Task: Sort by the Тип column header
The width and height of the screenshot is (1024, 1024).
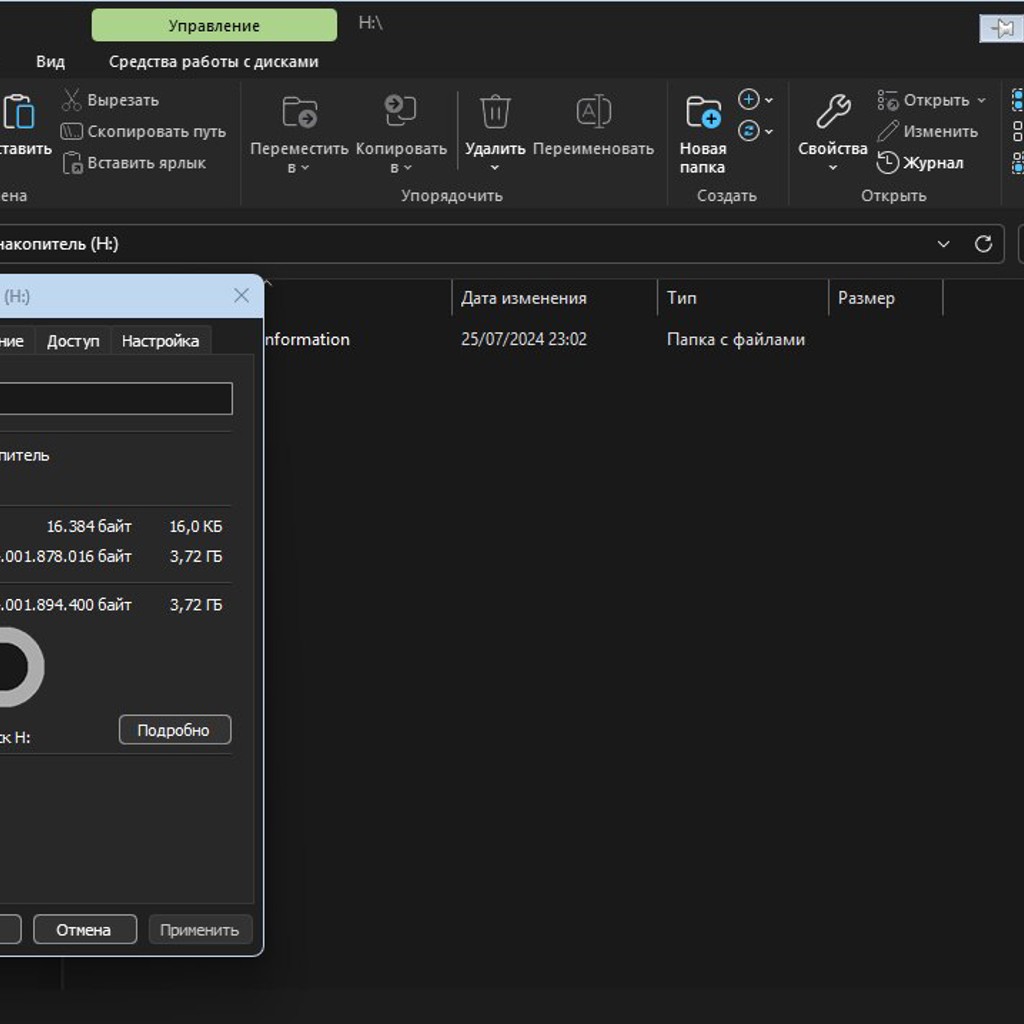Action: [743, 298]
